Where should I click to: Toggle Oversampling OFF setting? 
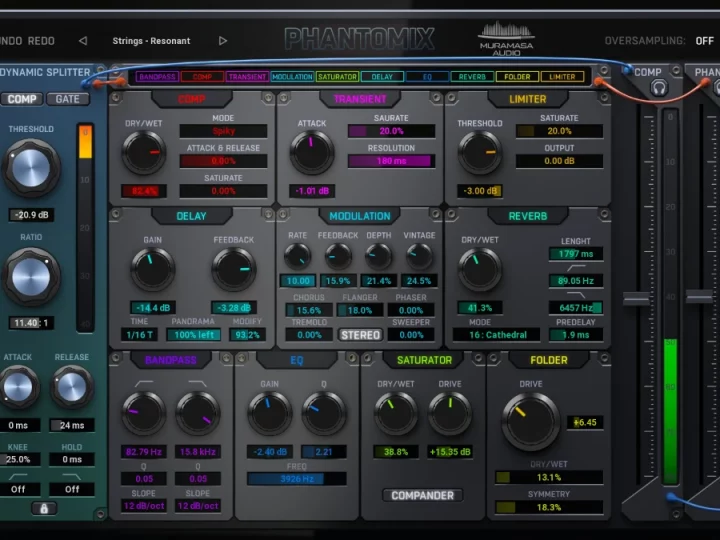coord(704,41)
